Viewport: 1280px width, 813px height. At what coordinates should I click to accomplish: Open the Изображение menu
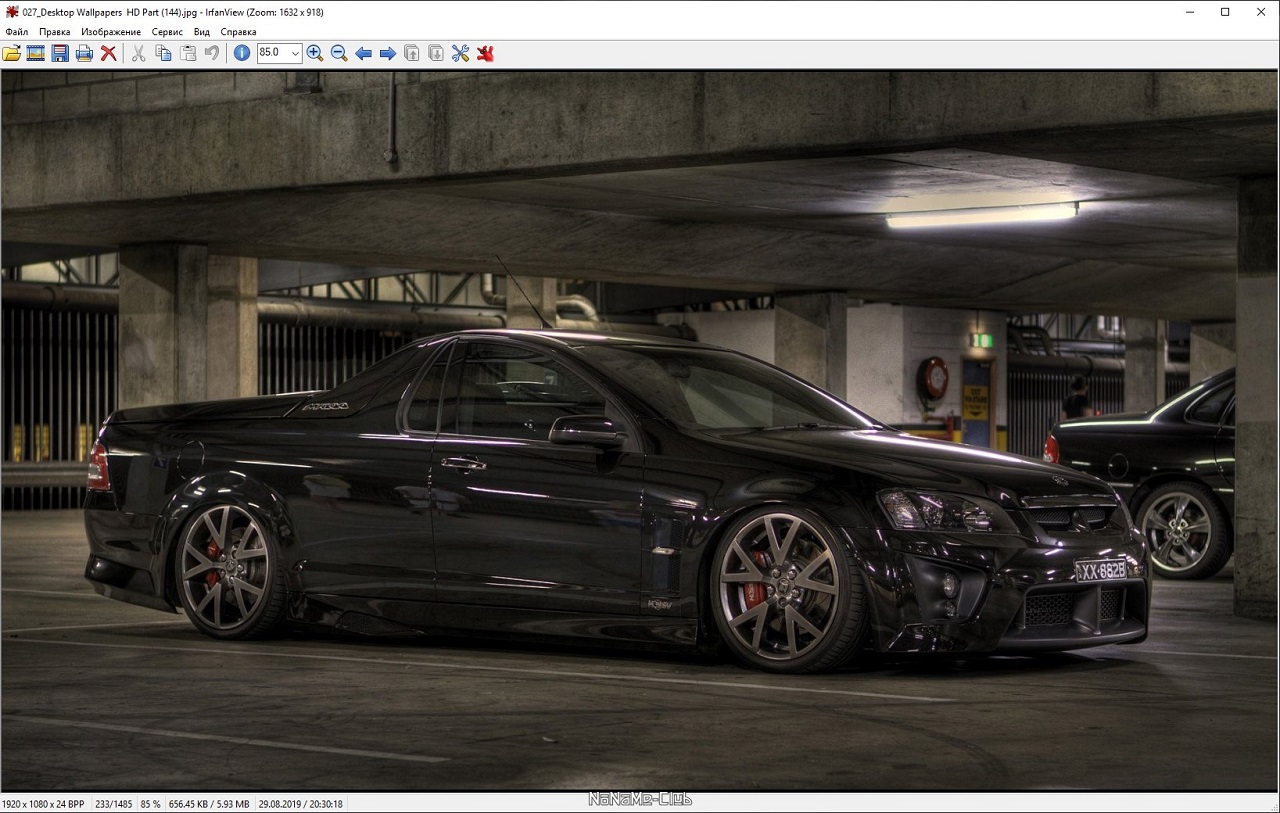tap(111, 32)
